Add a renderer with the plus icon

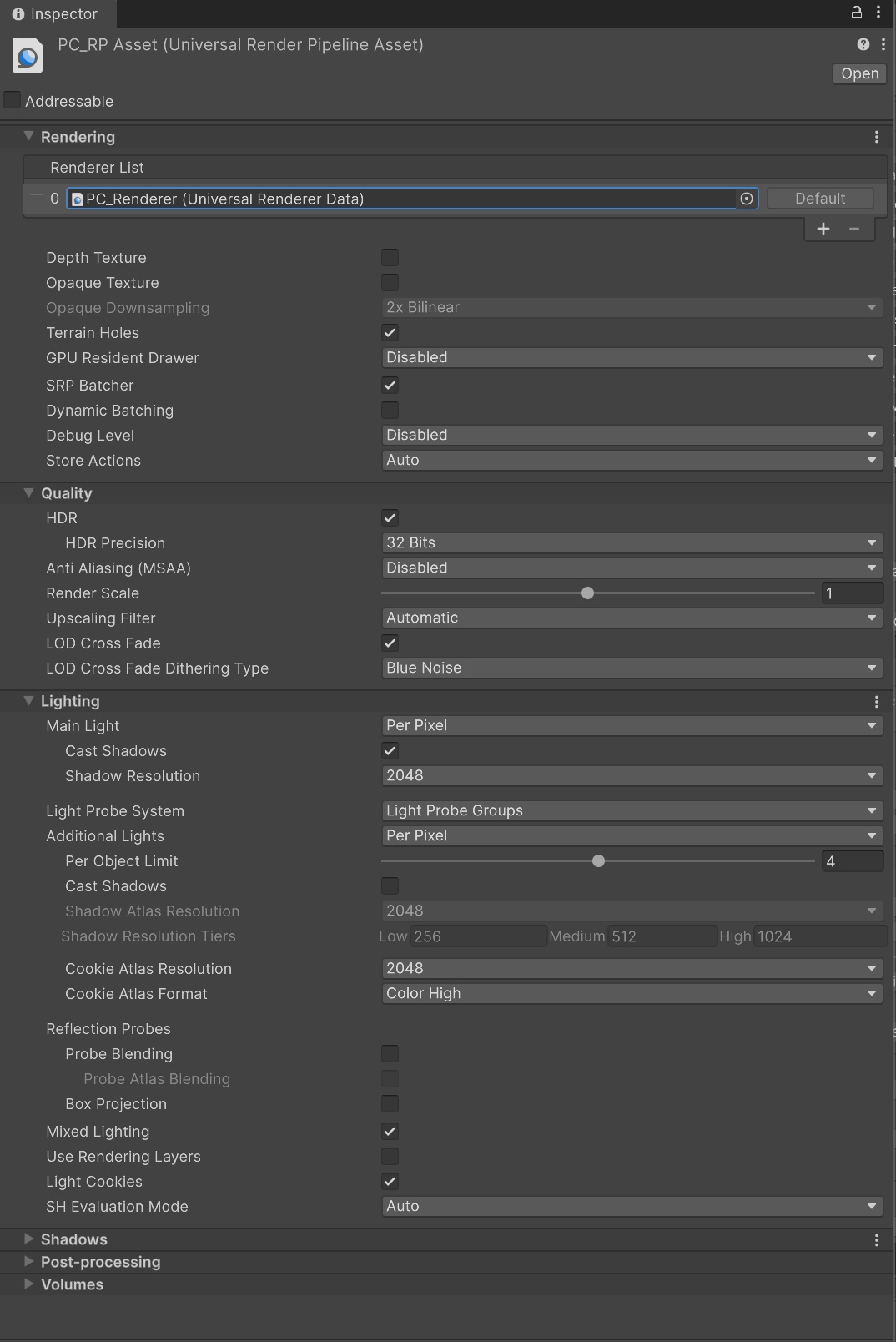point(823,229)
